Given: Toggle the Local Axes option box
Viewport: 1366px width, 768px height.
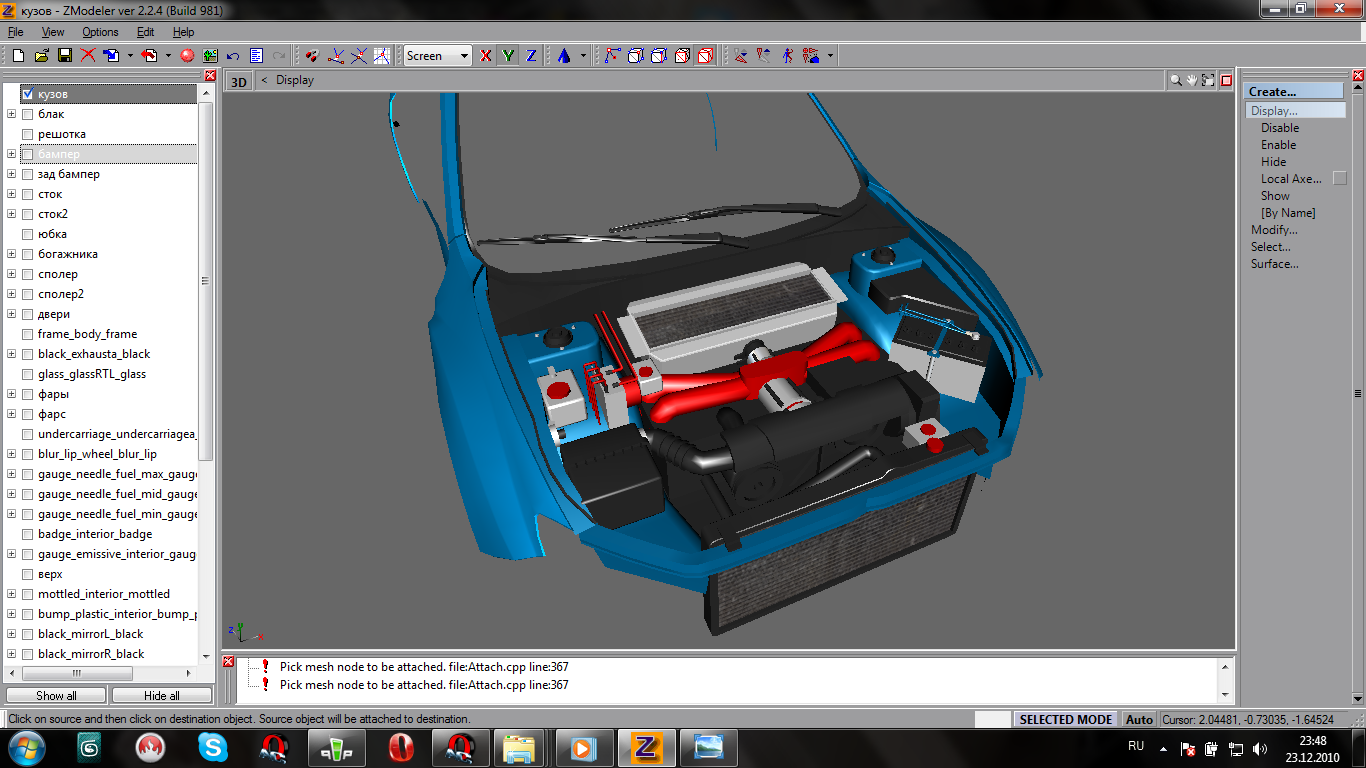Looking at the screenshot, I should [x=1340, y=178].
